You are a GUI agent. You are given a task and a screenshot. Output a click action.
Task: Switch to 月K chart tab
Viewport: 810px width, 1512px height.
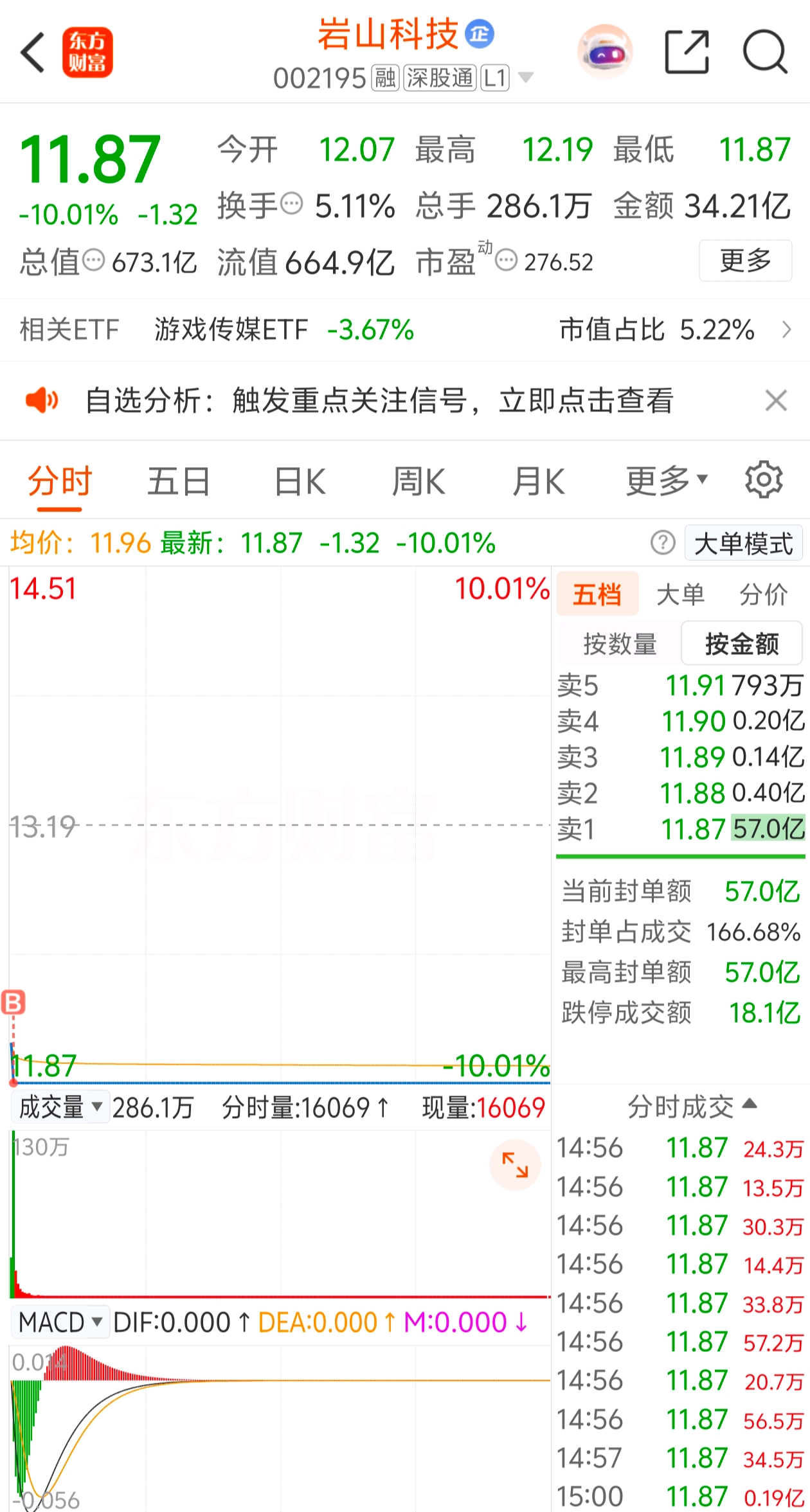538,481
